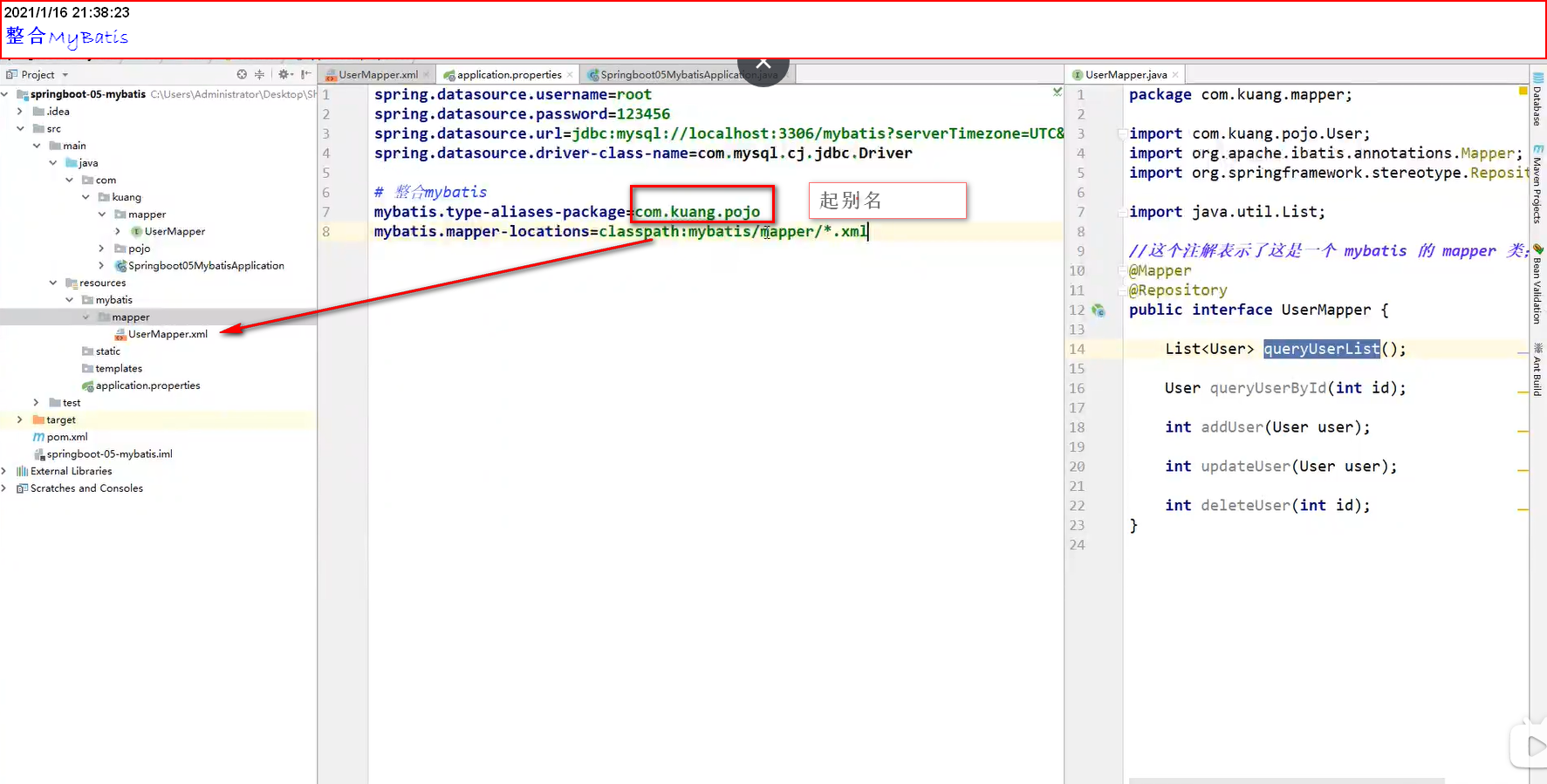Close the UserMapper.java editor tab
This screenshot has width=1547, height=784.
[1175, 75]
